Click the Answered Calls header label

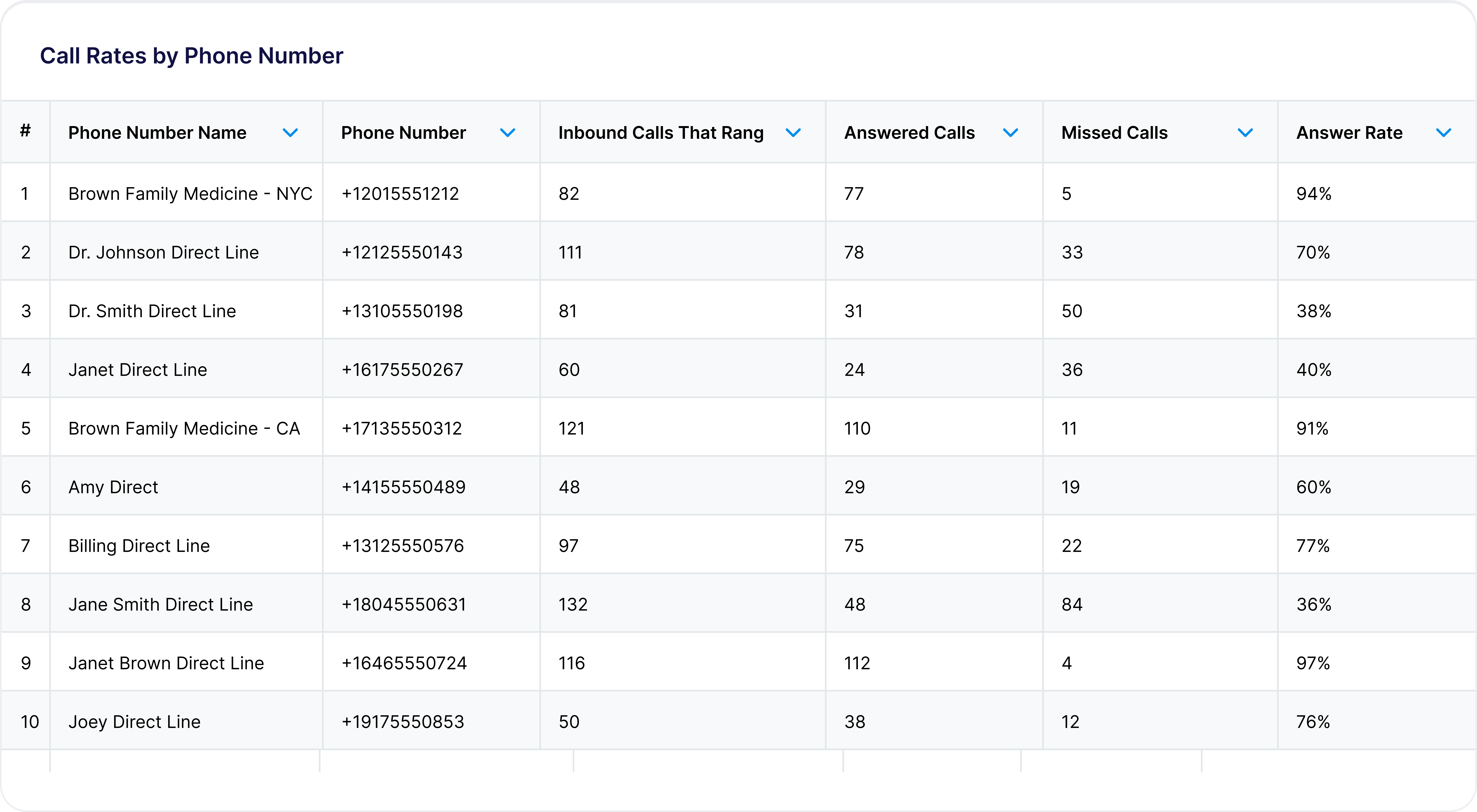point(909,133)
